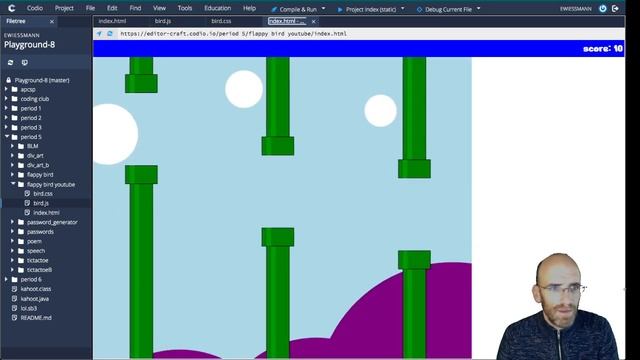Screen dimensions: 640x360
Task: Open the Codio menu
Action: [35, 8]
